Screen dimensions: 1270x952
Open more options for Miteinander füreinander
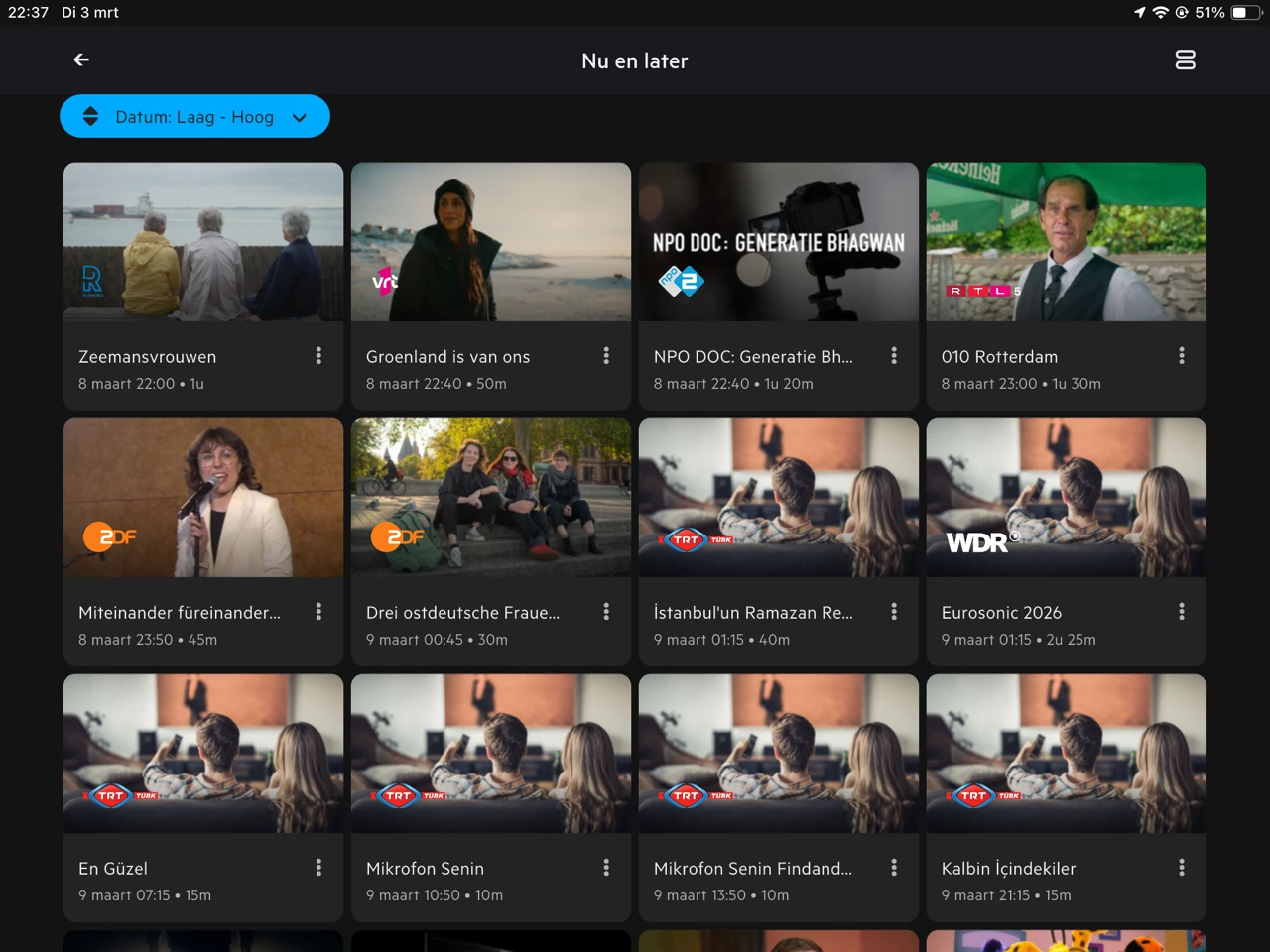point(318,612)
